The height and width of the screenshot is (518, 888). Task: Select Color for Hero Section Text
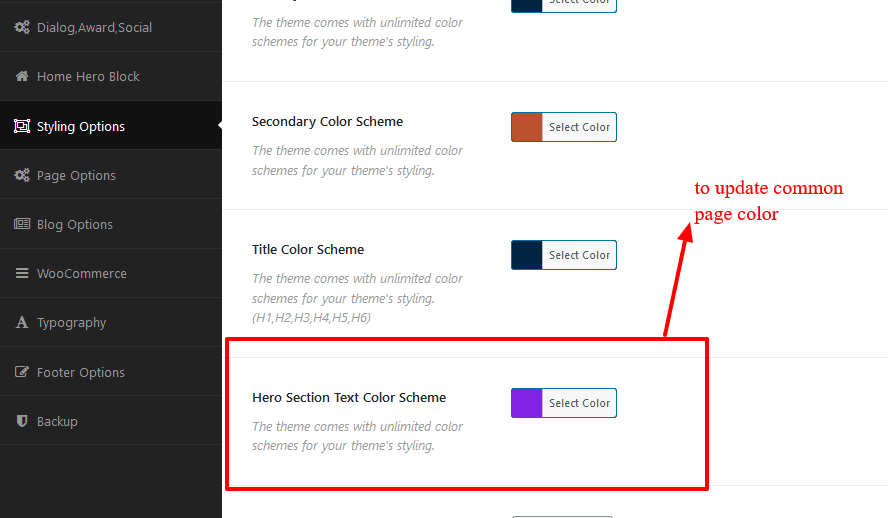pos(579,403)
